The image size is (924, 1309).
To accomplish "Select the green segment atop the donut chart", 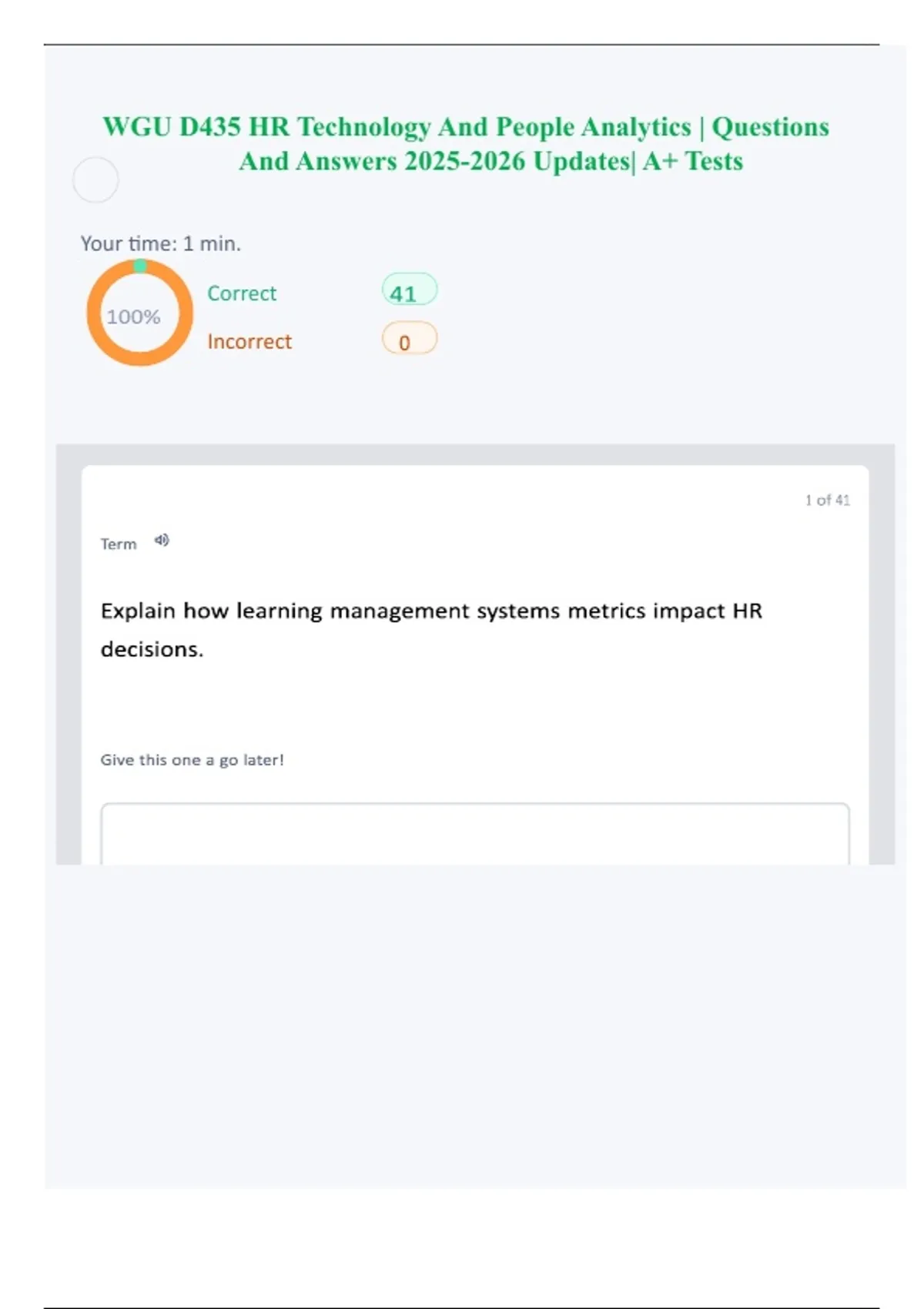I will click(x=139, y=266).
